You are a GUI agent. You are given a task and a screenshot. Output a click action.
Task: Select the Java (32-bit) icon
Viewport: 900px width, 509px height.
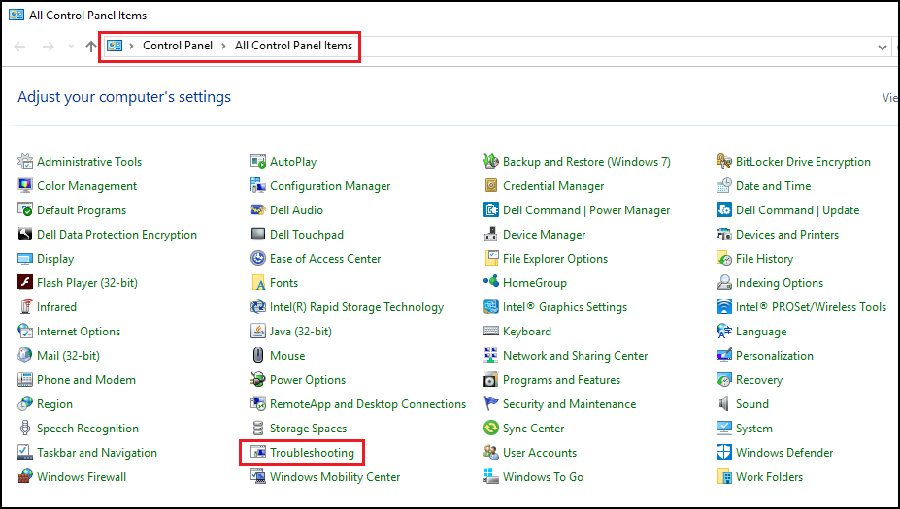[x=258, y=331]
